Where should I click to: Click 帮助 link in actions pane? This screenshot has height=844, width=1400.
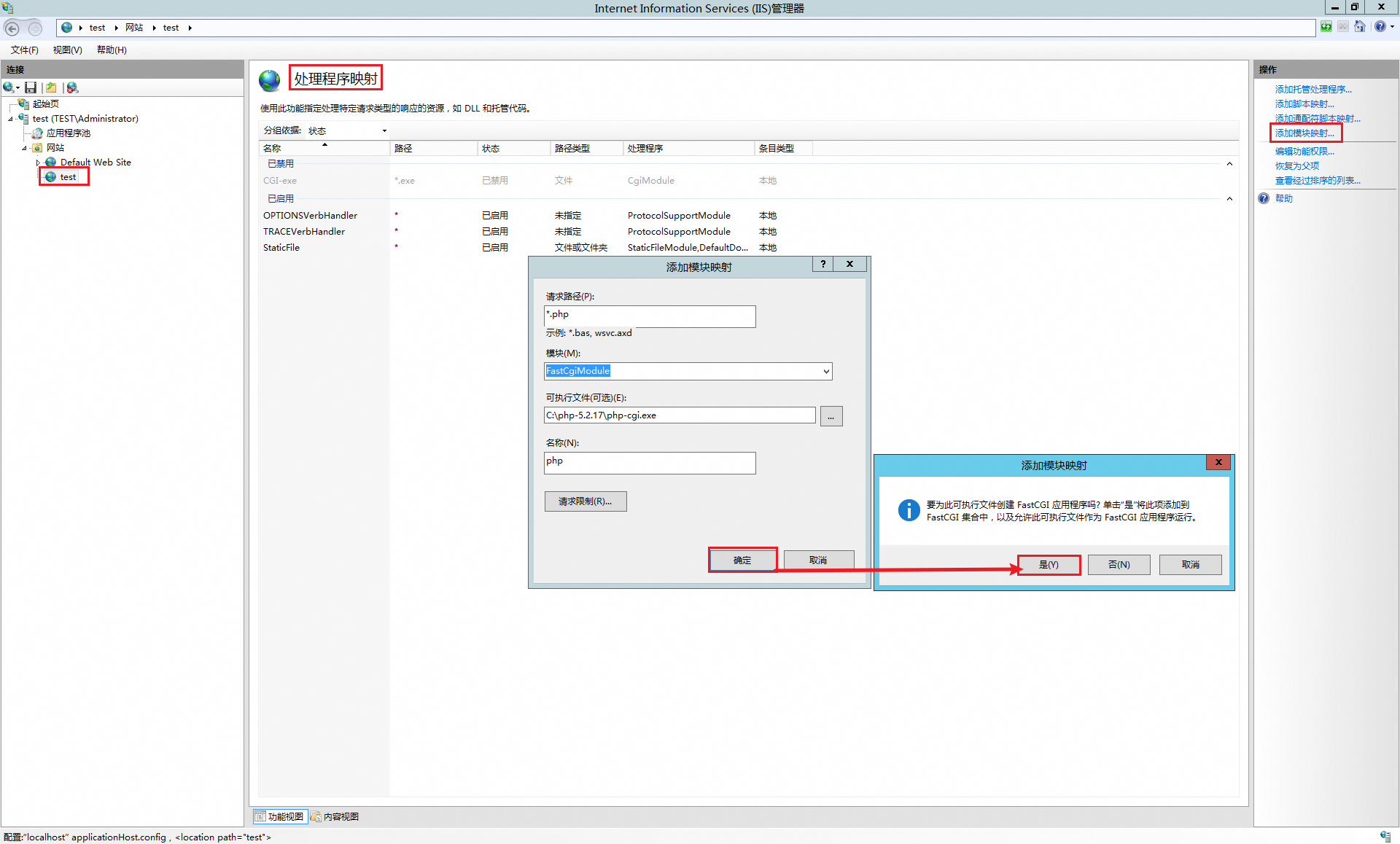point(1284,199)
